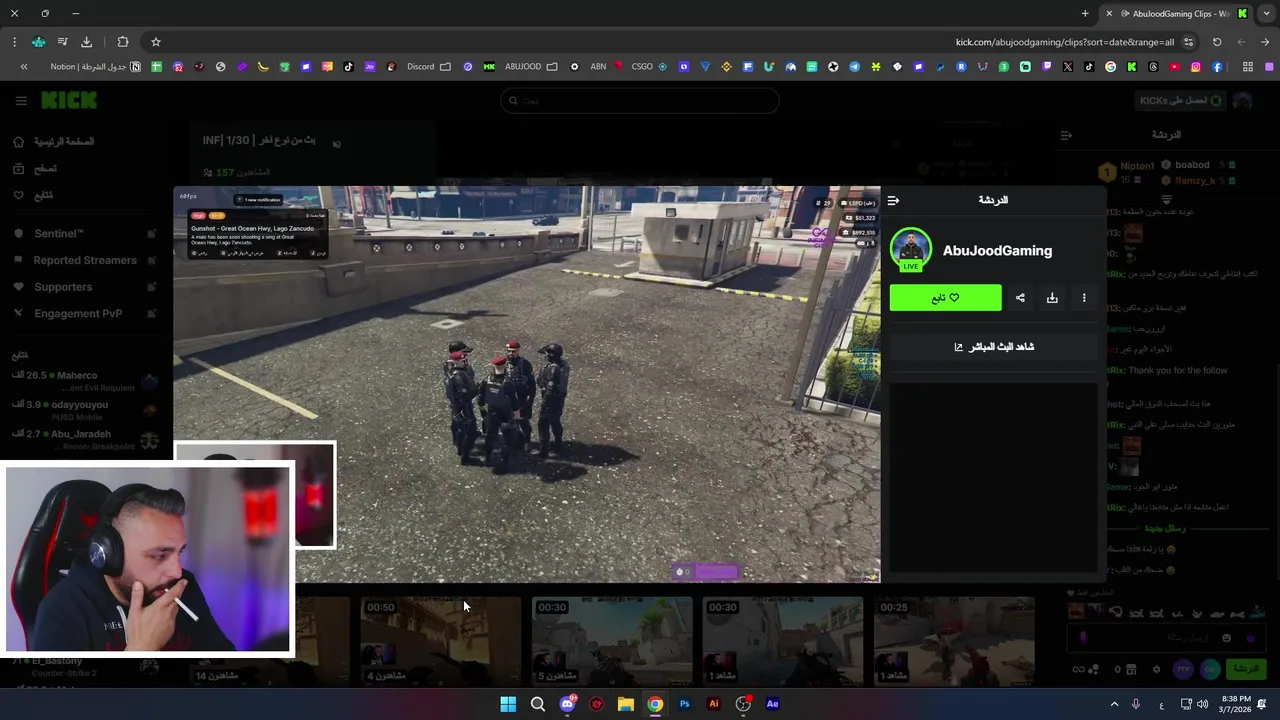Open the KICKs purchase button
The width and height of the screenshot is (1280, 720).
(1180, 101)
